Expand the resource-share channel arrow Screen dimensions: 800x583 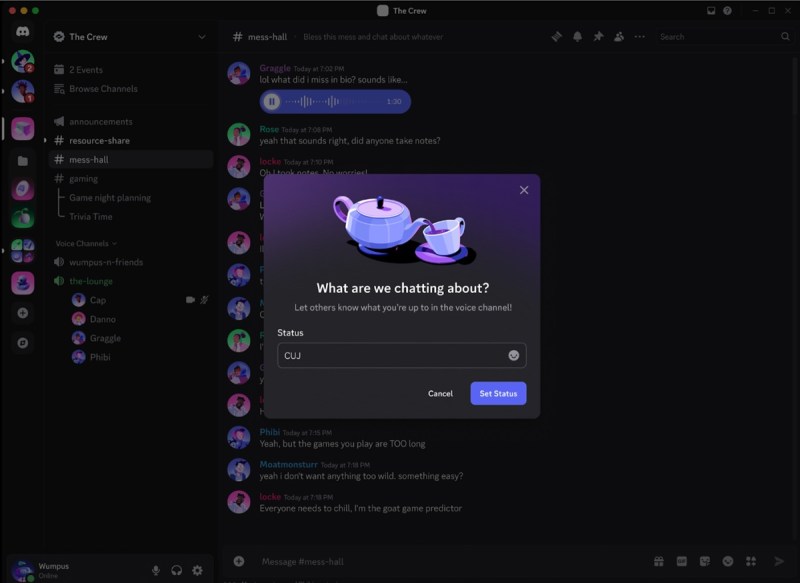(x=45, y=140)
